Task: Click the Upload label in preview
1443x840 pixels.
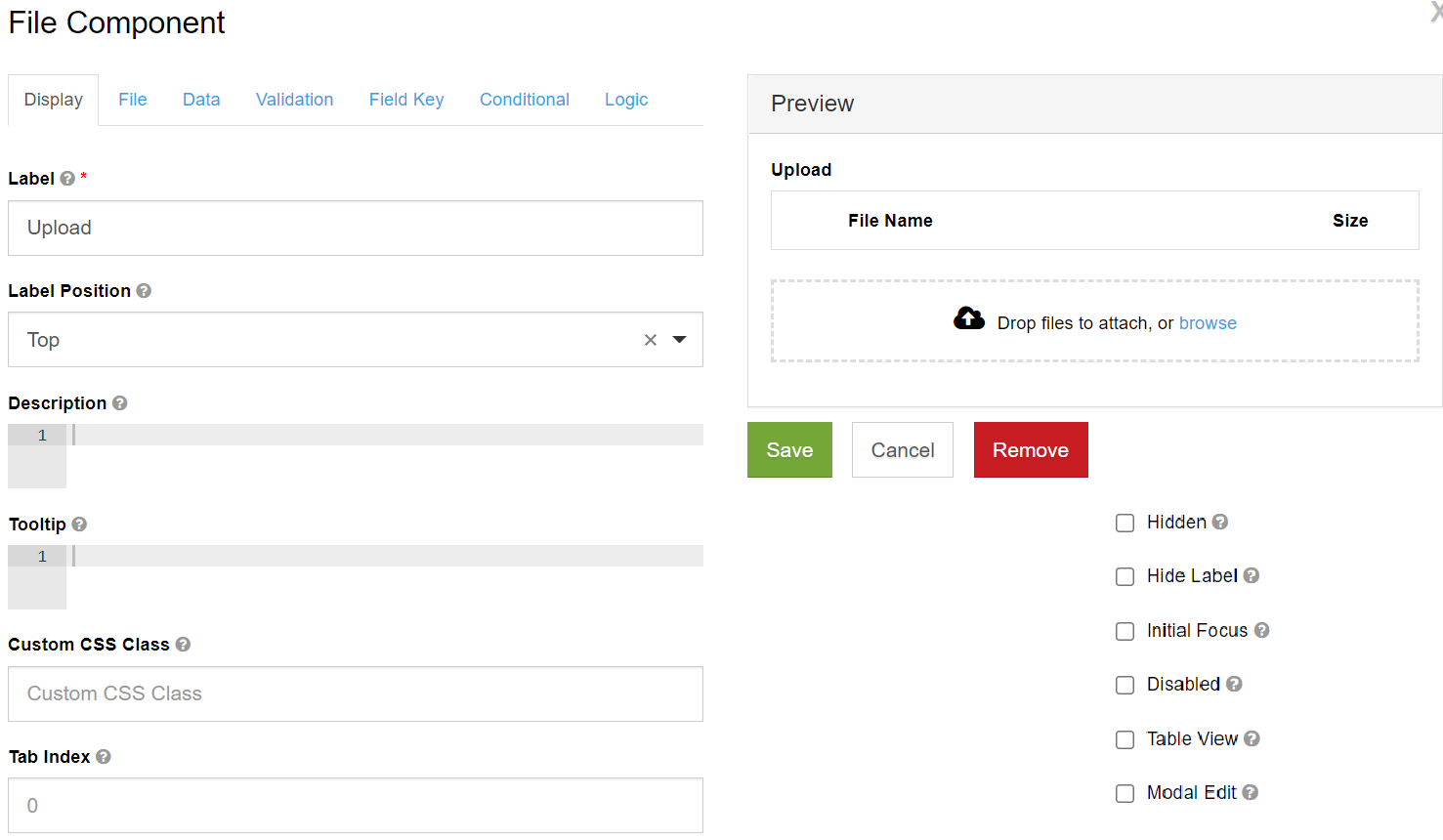Action: click(x=801, y=170)
